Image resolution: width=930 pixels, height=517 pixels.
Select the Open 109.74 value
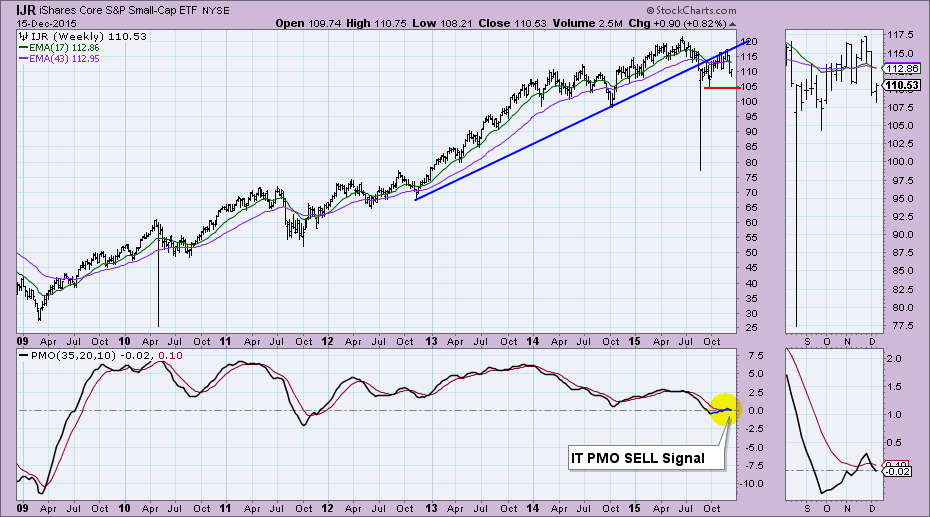(309, 24)
